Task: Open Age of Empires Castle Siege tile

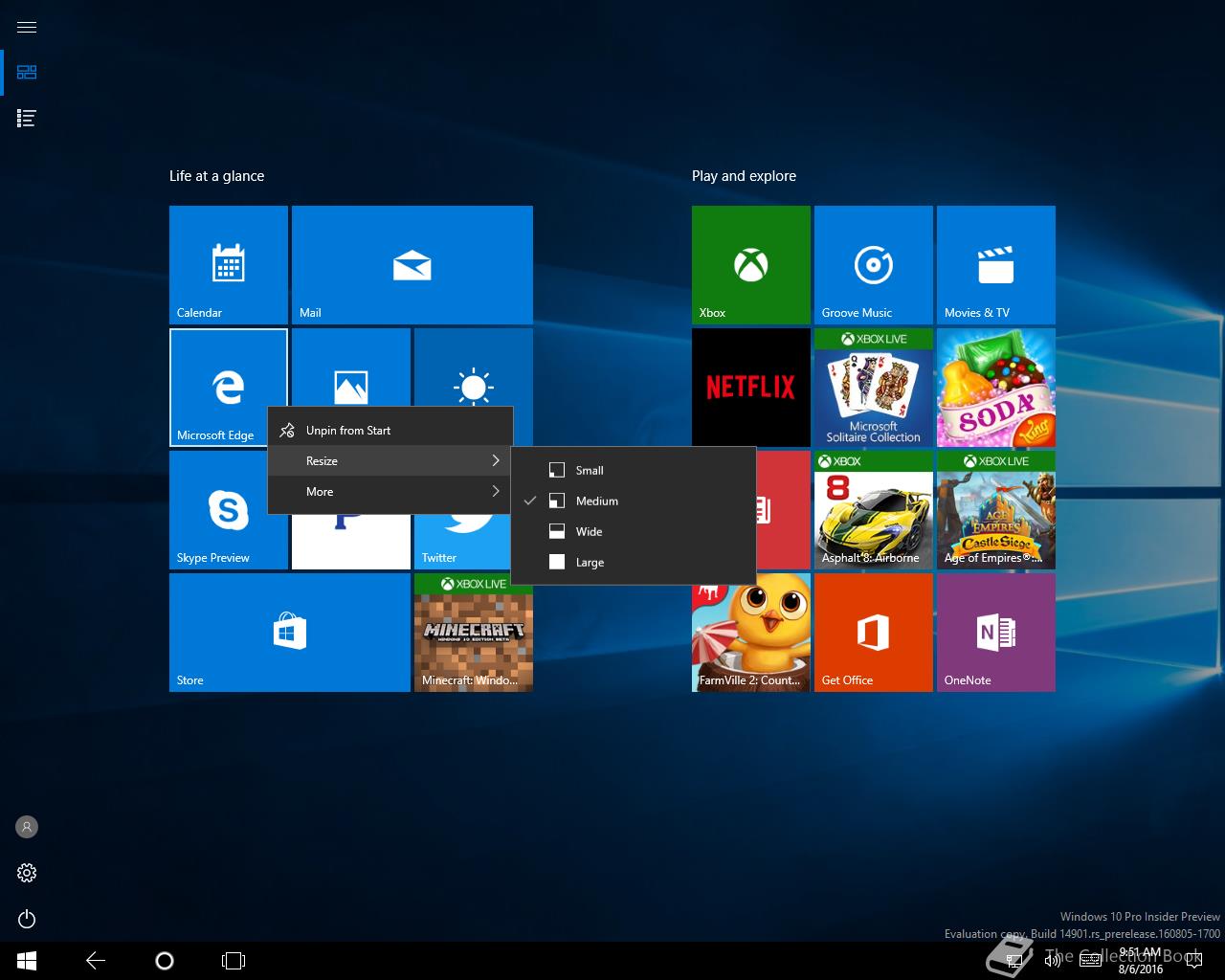Action: (996, 510)
